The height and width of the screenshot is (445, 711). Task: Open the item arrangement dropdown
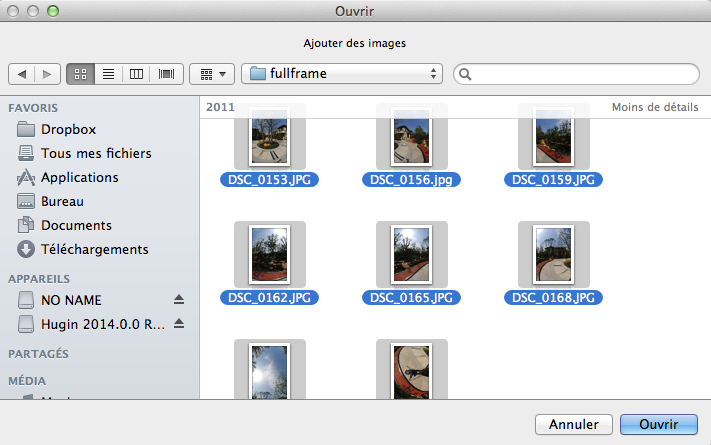pos(211,74)
